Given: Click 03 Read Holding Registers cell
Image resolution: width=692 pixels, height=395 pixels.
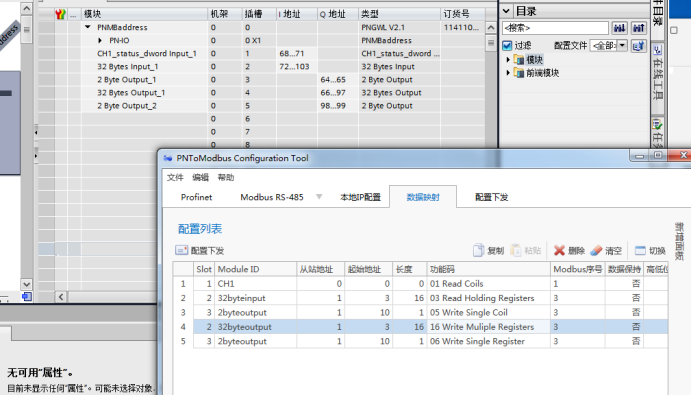Looking at the screenshot, I should (488, 298).
